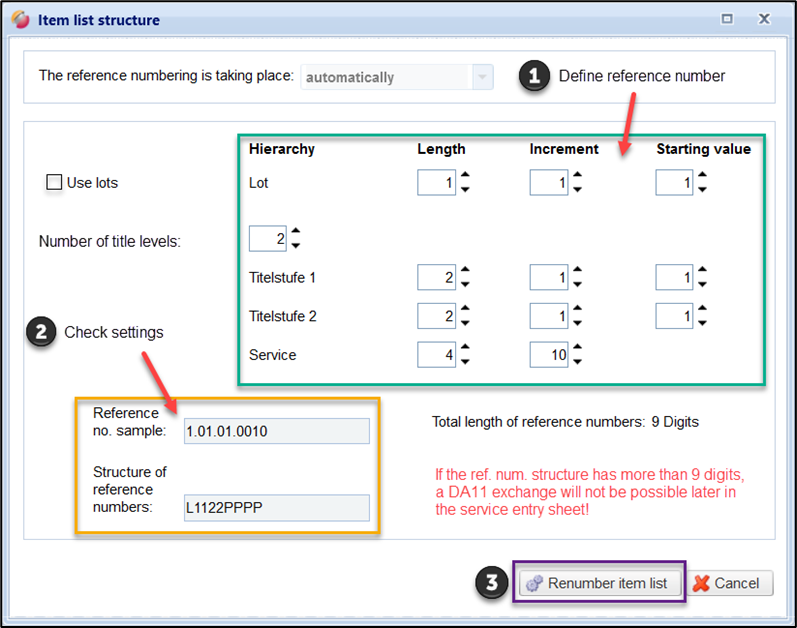
Task: Decrease Titelstufe 1 starting value
Action: 703,283
